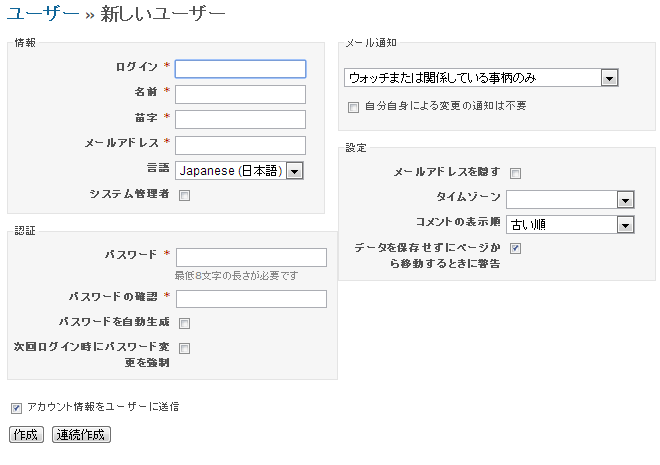Focus the ログイン input field
This screenshot has height=465, width=660.
pos(240,69)
